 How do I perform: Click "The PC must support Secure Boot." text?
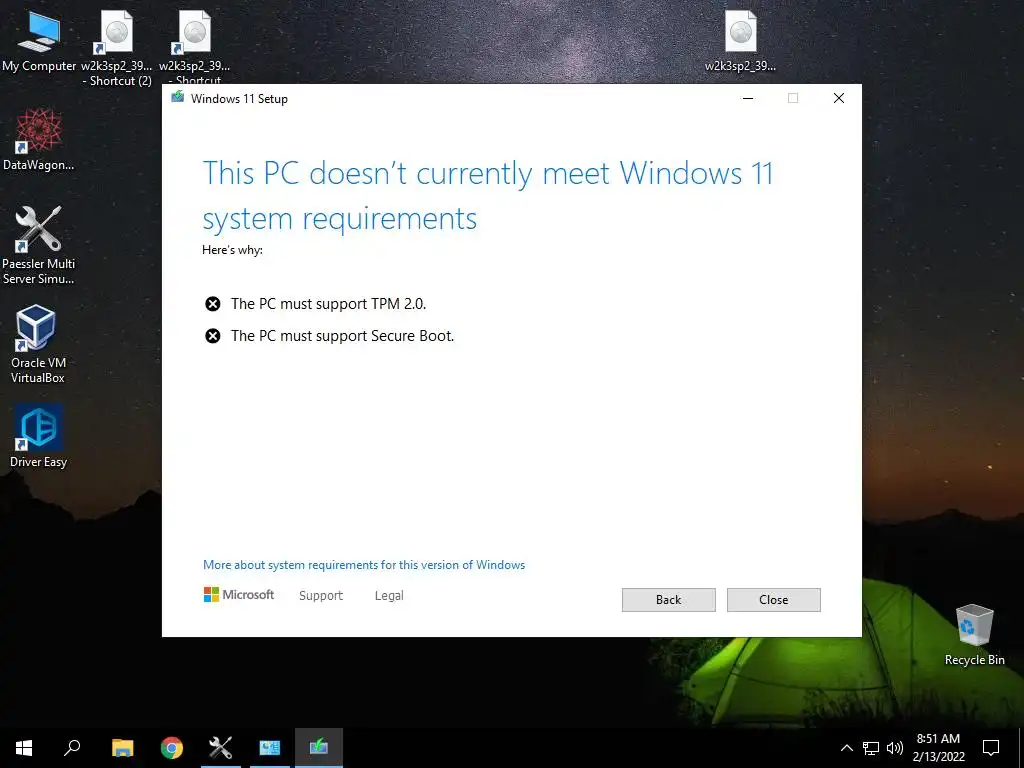tap(342, 336)
